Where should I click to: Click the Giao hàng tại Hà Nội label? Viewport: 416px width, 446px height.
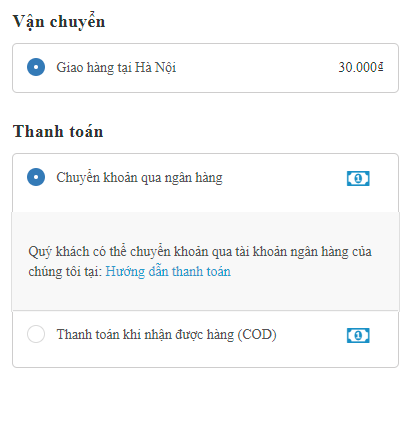pyautogui.click(x=116, y=68)
